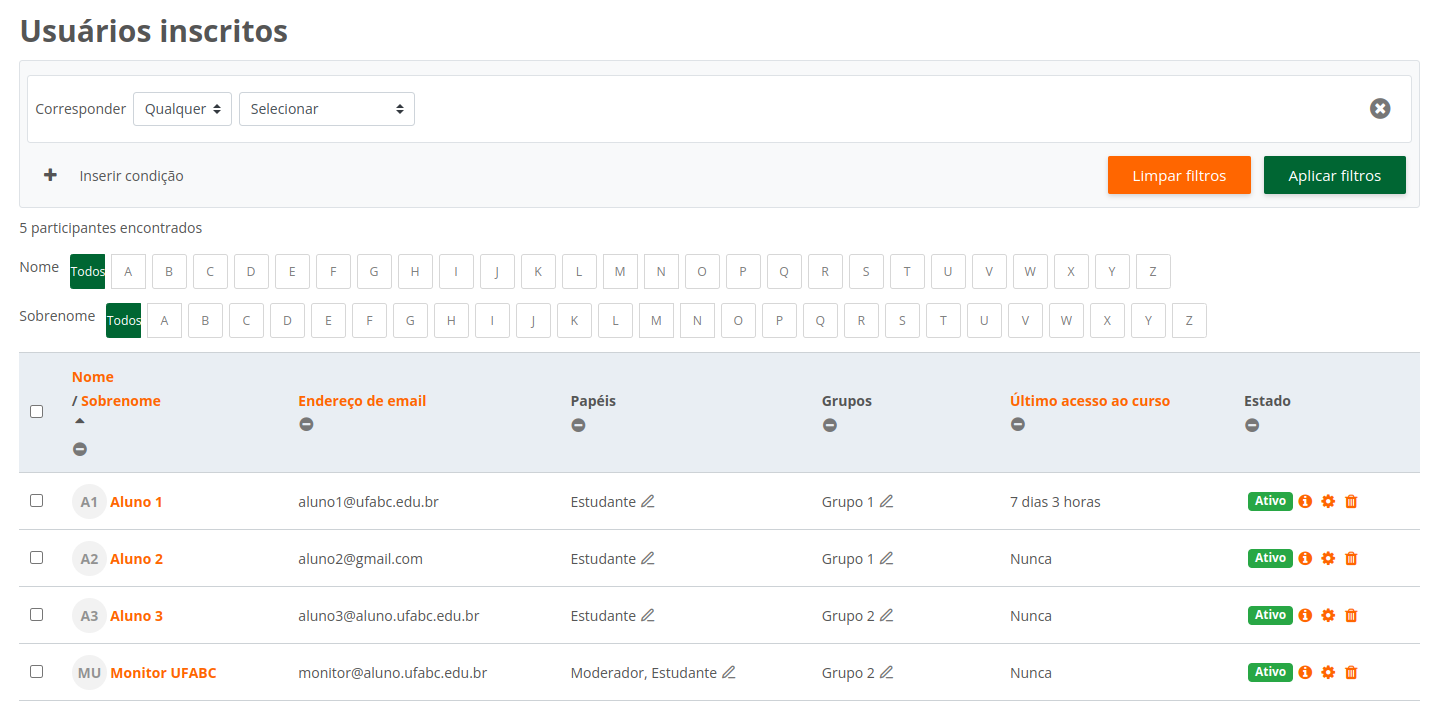Open Aluno 3 profile link
The height and width of the screenshot is (706, 1432).
136,616
